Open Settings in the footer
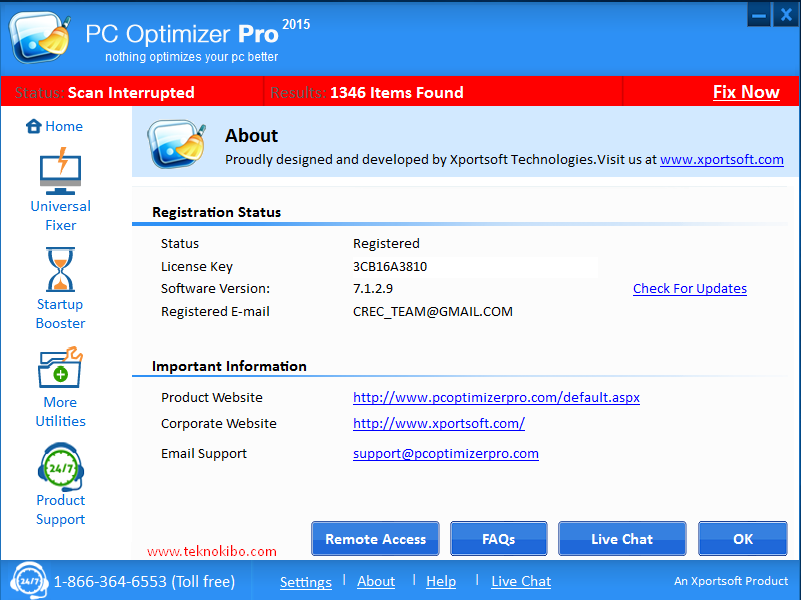This screenshot has width=801, height=600. (305, 582)
